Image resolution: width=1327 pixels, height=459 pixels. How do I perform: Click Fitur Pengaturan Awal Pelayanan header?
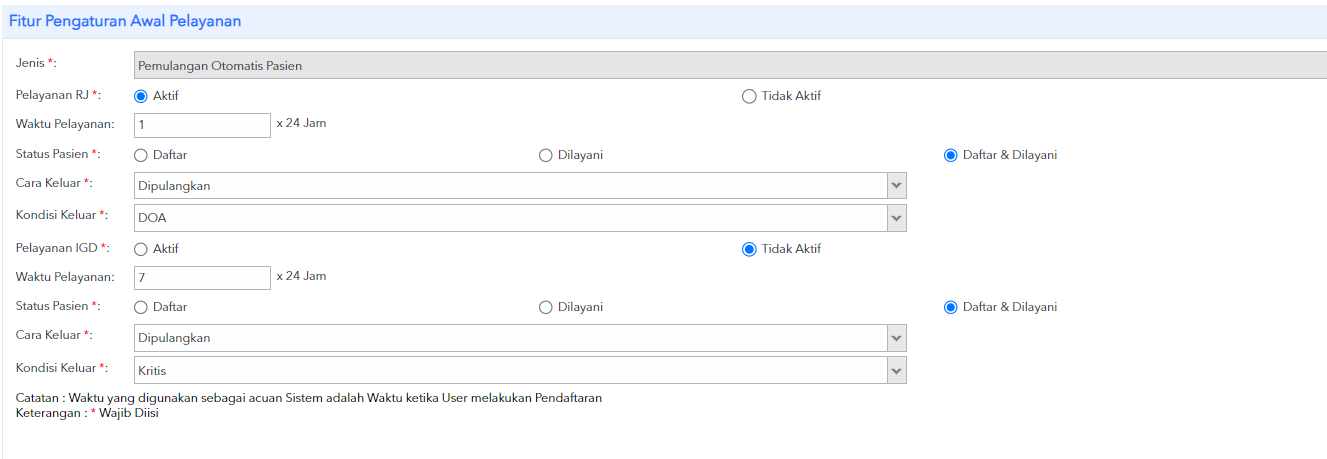click(125, 20)
